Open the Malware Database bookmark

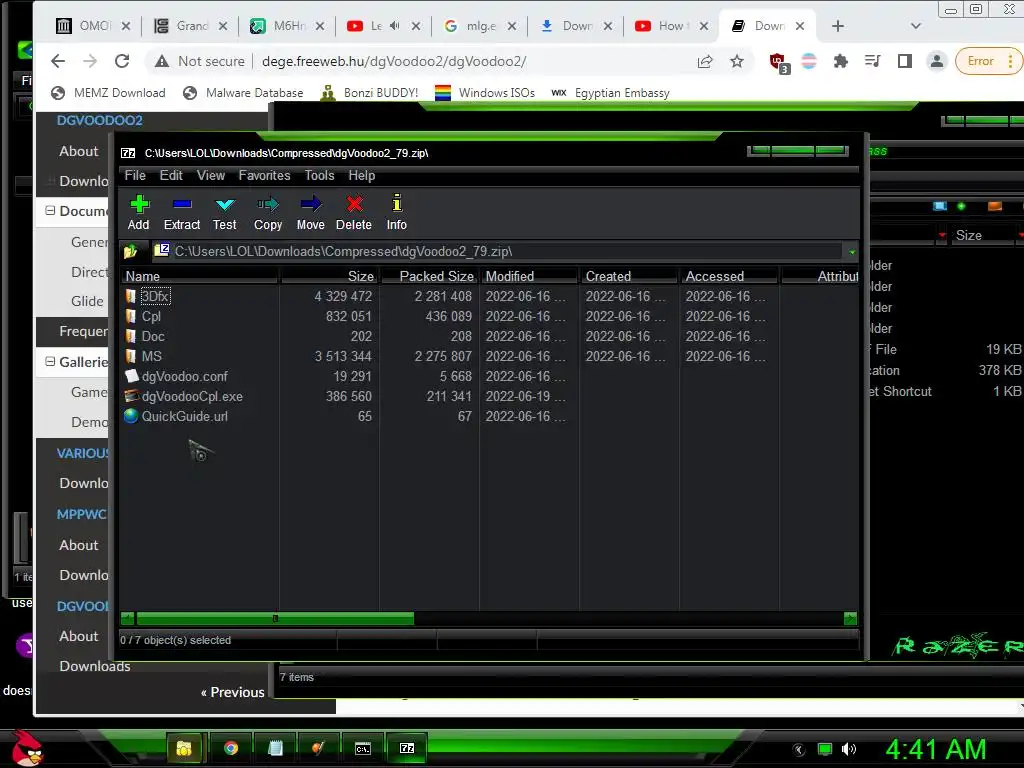coord(243,93)
